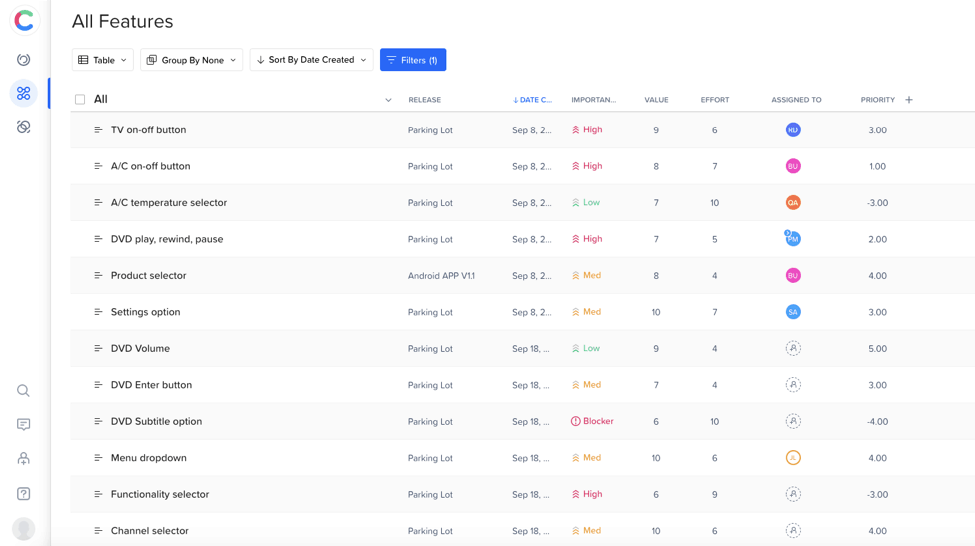Select the features grid icon in sidebar
Viewport: 975px width, 546px height.
(x=23, y=93)
